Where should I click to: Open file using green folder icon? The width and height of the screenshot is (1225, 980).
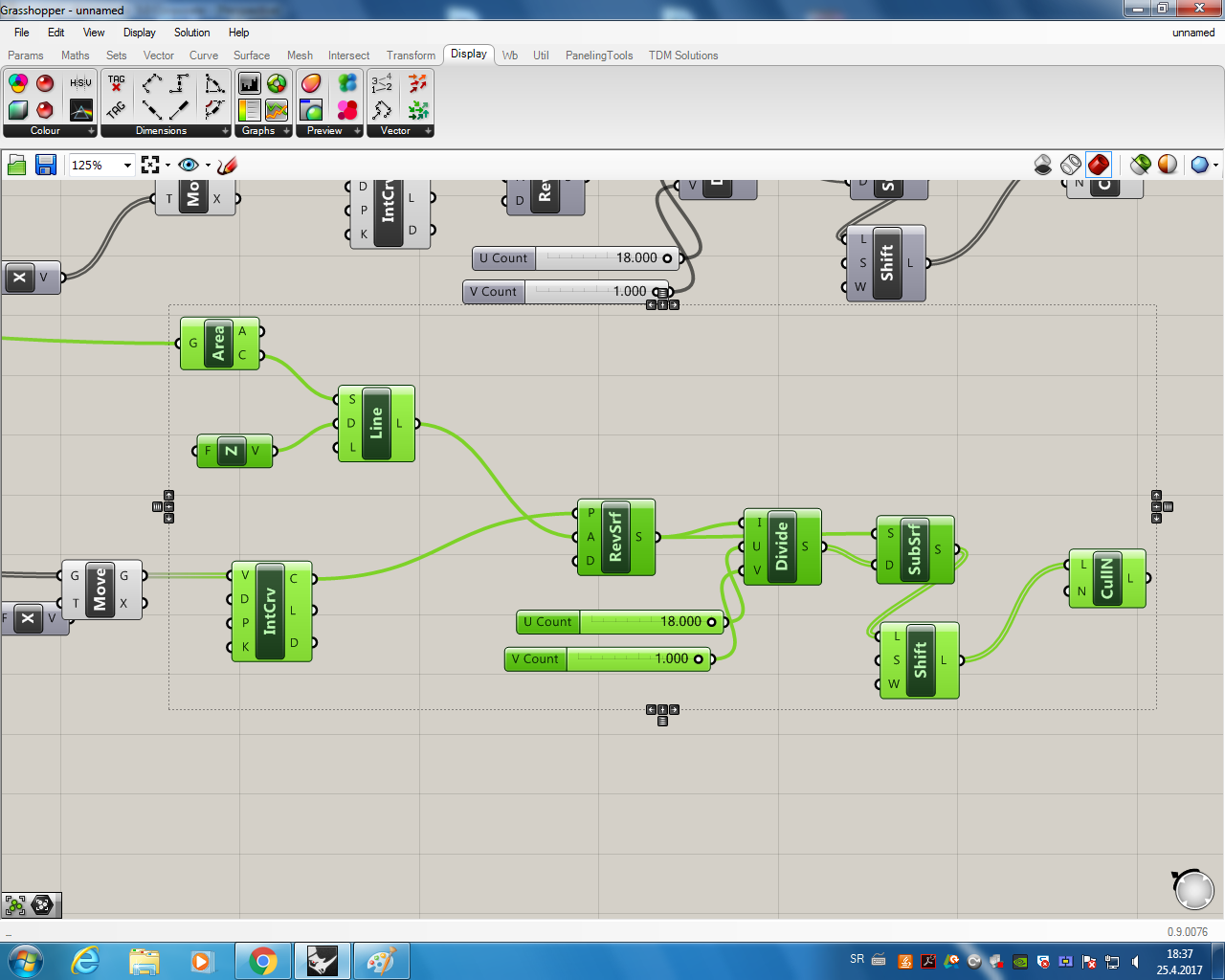click(16, 166)
